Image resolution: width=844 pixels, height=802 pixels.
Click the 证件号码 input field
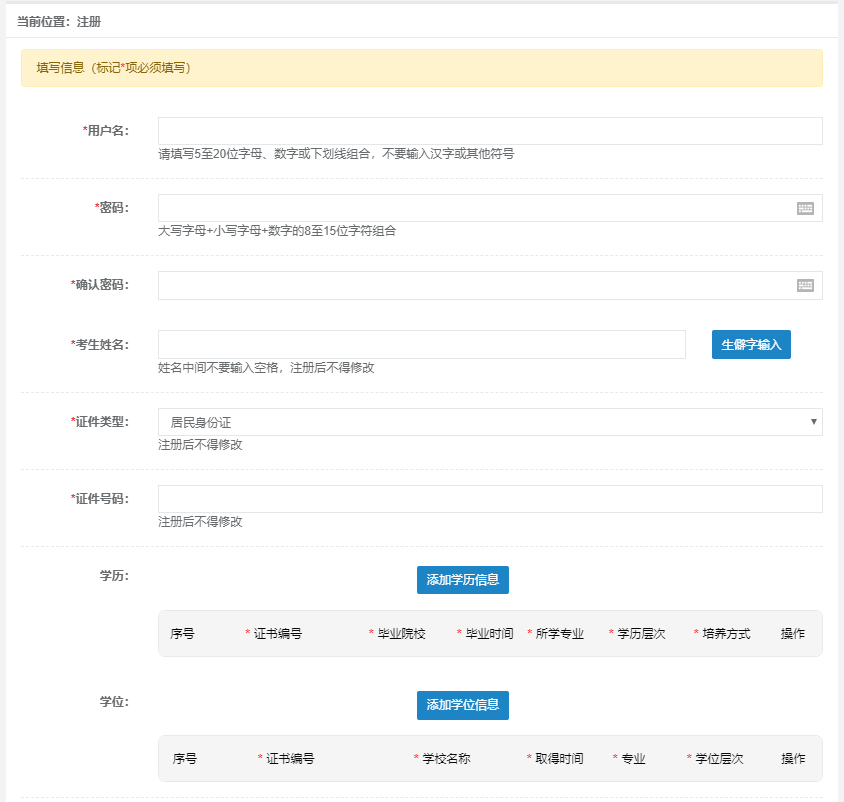coord(490,498)
